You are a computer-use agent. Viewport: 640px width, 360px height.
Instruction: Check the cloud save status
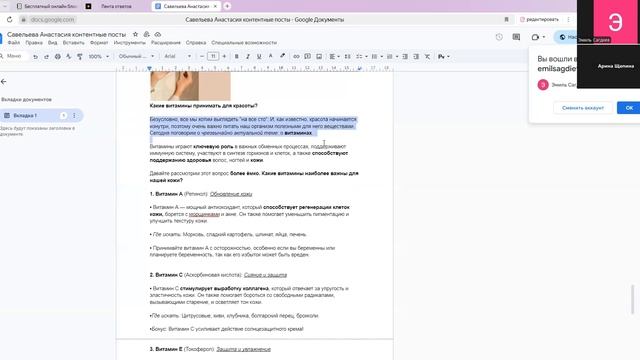(158, 34)
